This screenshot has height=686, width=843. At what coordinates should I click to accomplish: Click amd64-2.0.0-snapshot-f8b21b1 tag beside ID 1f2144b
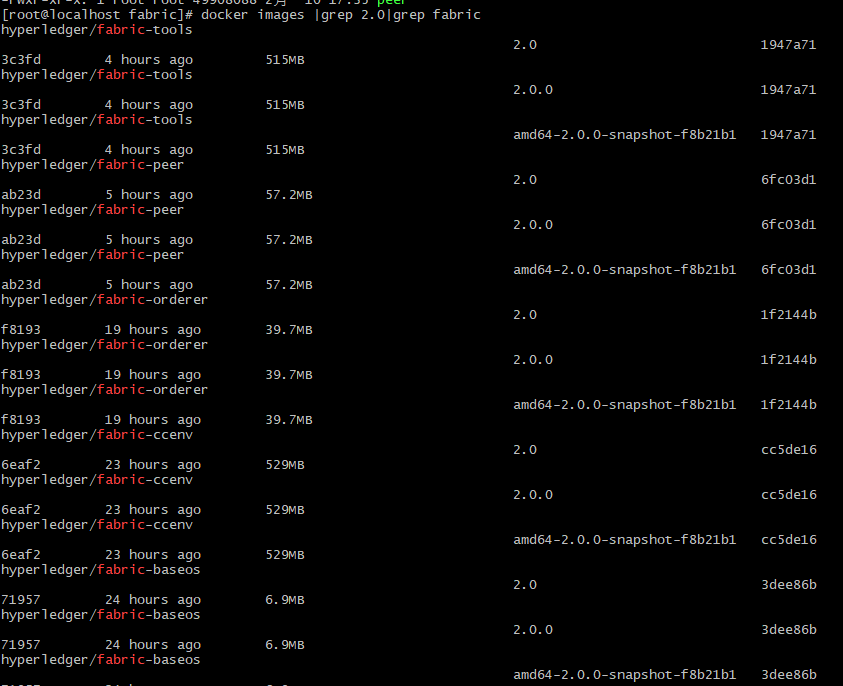624,404
